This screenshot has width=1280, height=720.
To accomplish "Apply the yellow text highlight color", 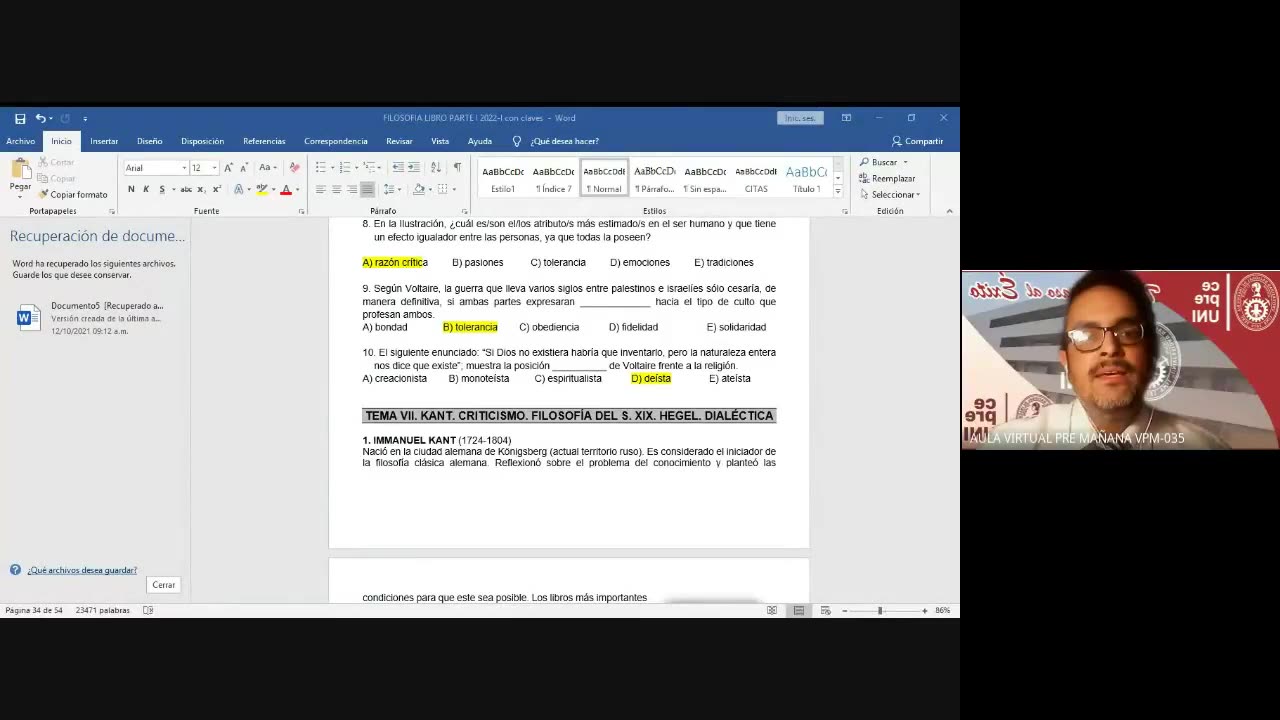I will [261, 189].
